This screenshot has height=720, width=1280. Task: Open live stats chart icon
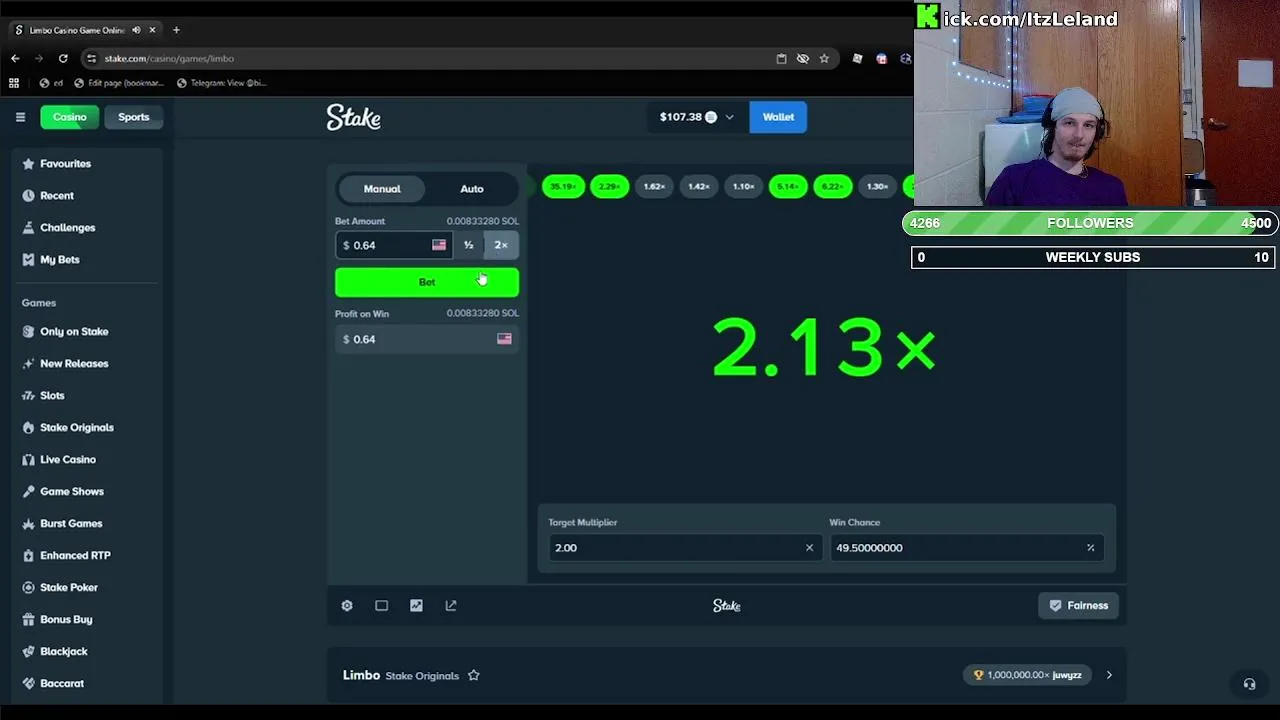416,605
